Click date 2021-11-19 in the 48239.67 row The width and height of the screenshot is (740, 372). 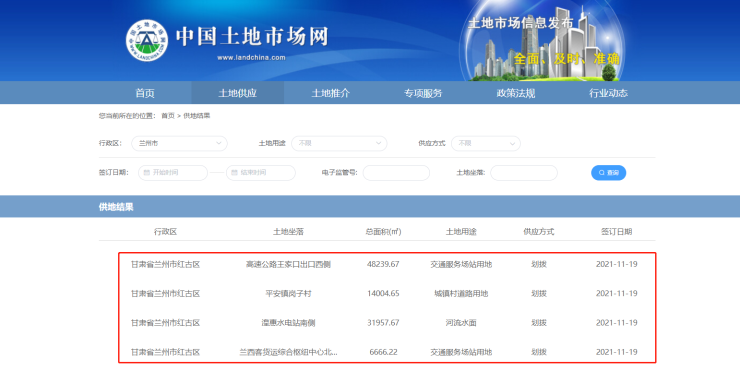tap(616, 264)
